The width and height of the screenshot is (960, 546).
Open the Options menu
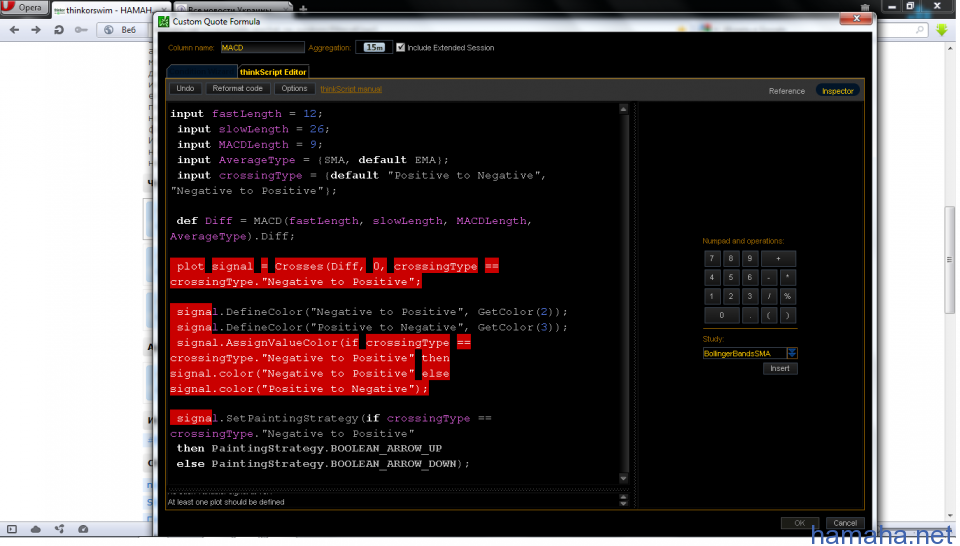(294, 89)
